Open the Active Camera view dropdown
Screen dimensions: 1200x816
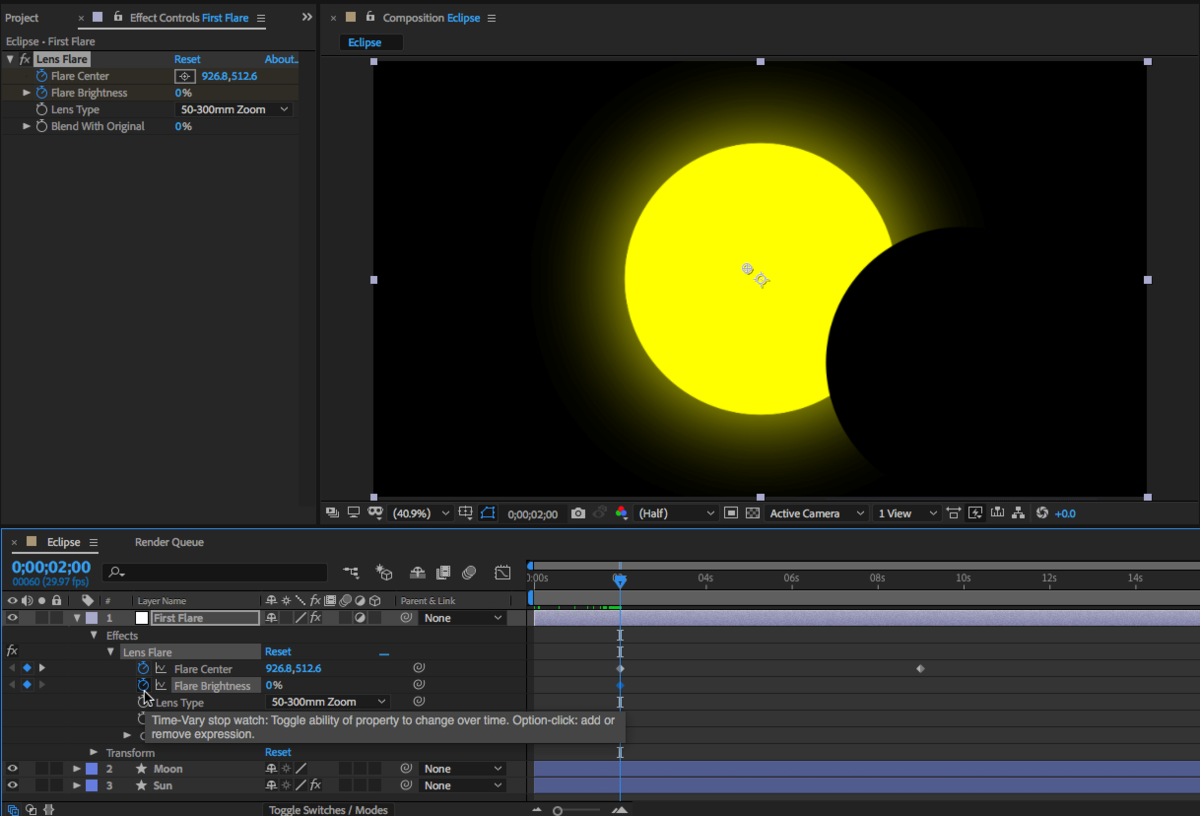816,513
